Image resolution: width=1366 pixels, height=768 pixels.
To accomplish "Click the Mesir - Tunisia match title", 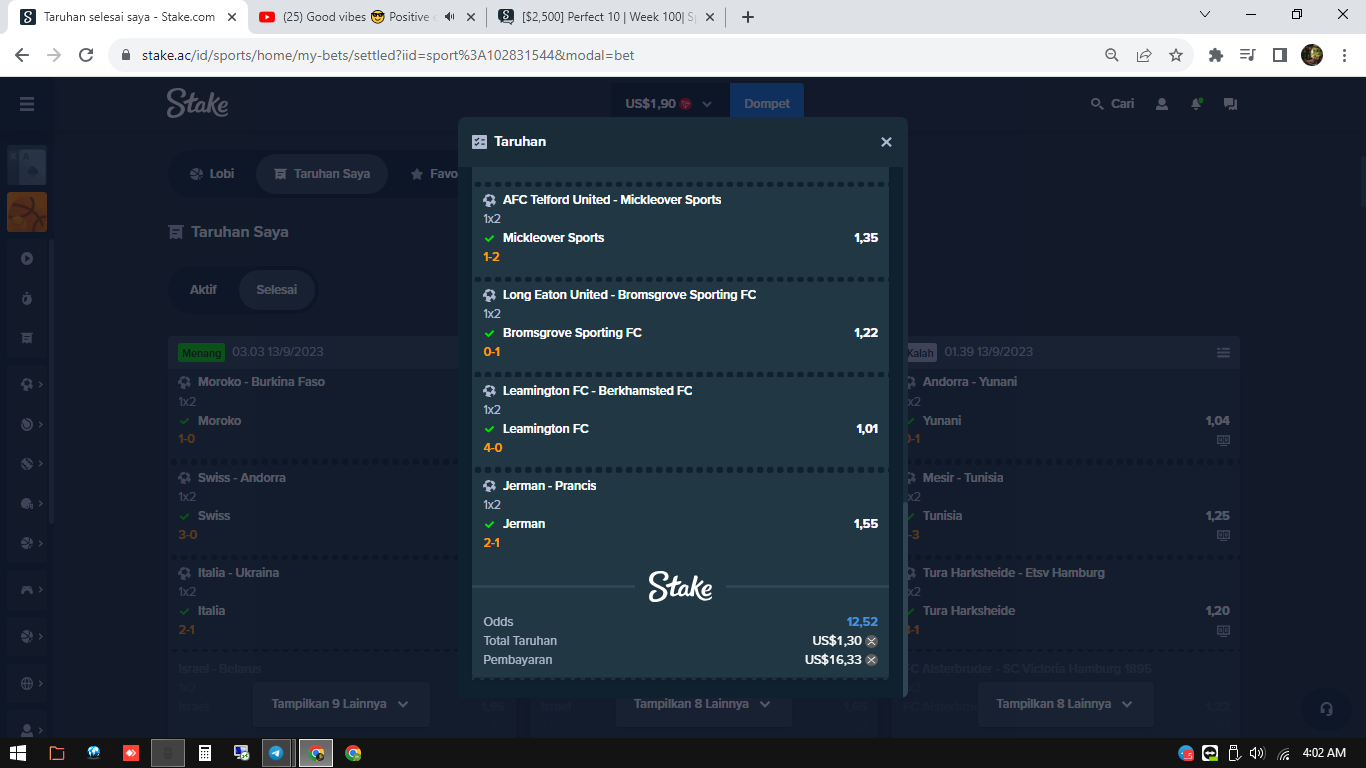I will pos(963,478).
